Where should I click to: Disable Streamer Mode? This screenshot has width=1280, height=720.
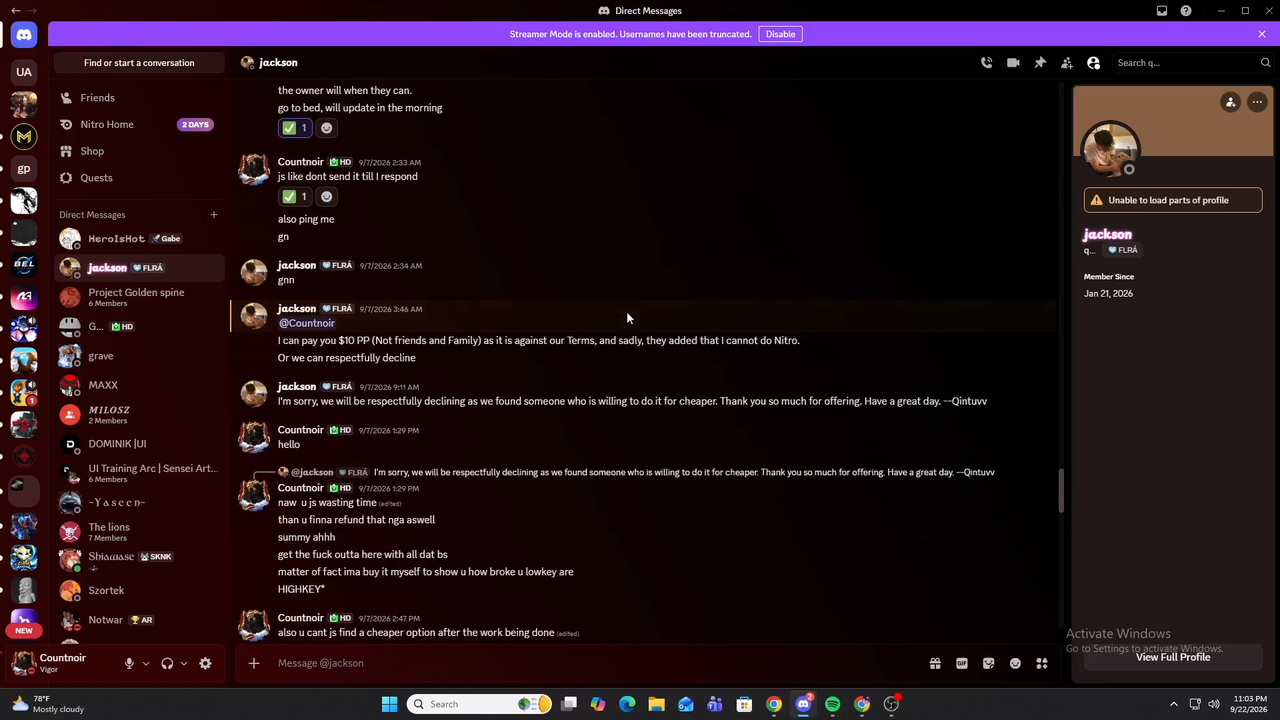click(781, 34)
